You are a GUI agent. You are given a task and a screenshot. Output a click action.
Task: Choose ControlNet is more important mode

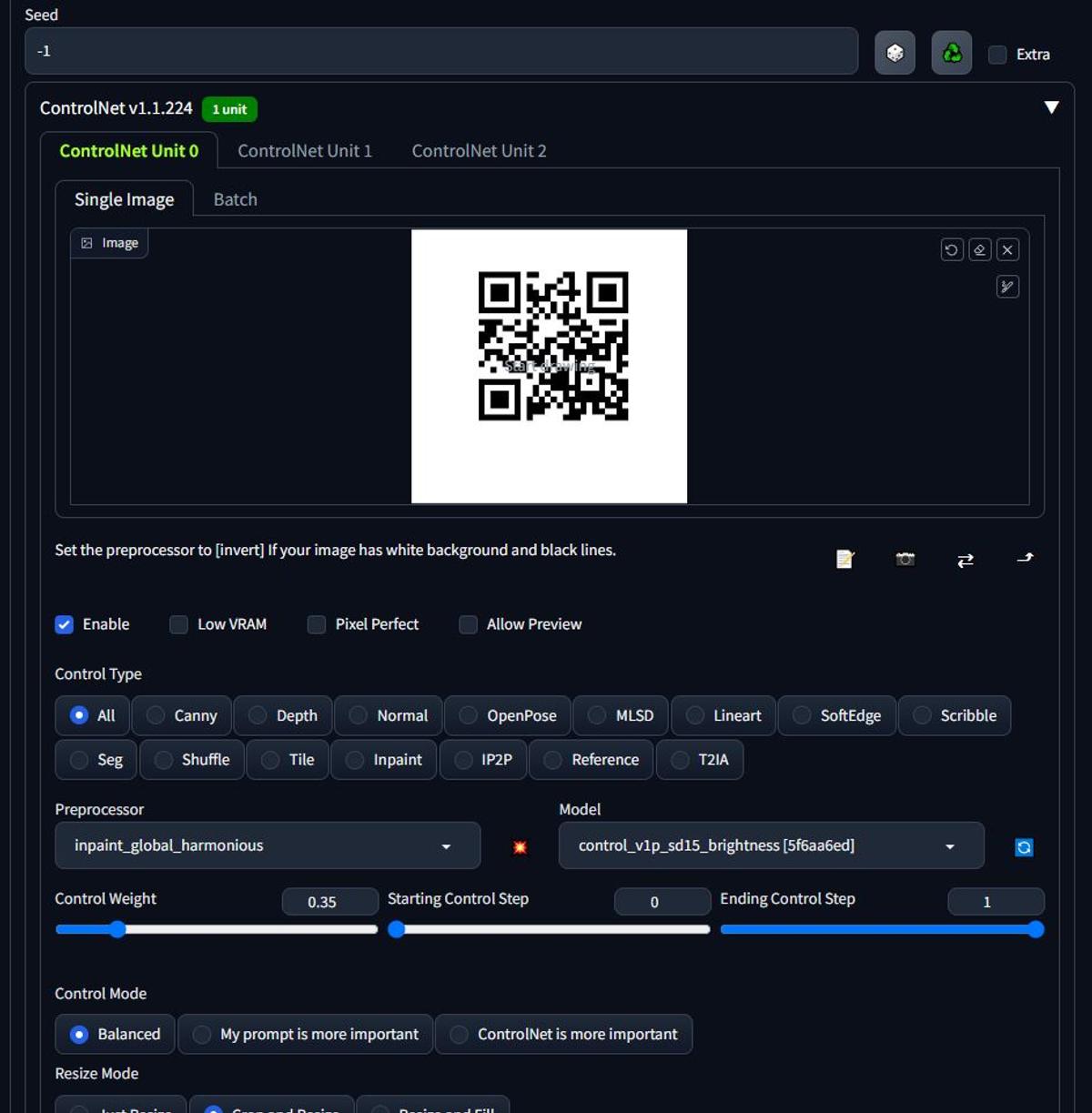563,1034
